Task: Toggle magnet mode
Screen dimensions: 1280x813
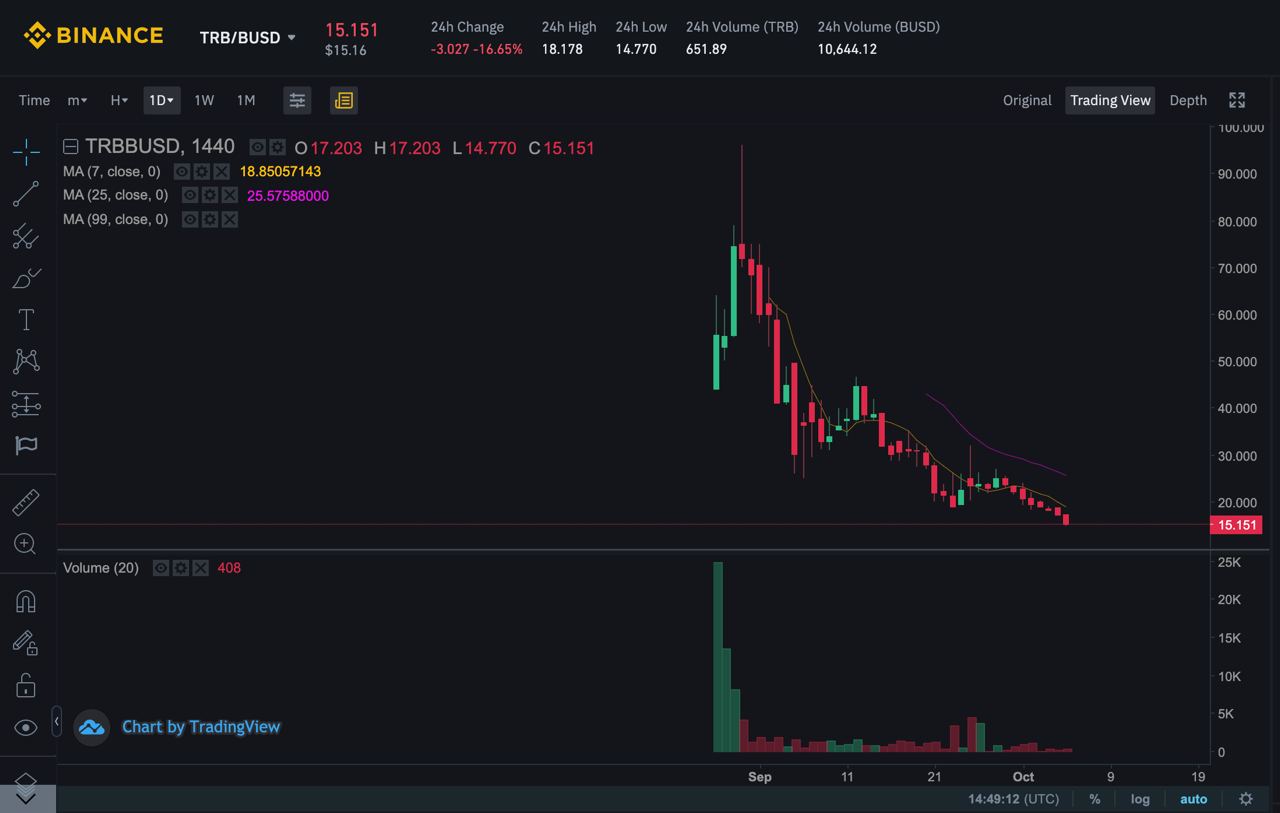Action: 26,600
